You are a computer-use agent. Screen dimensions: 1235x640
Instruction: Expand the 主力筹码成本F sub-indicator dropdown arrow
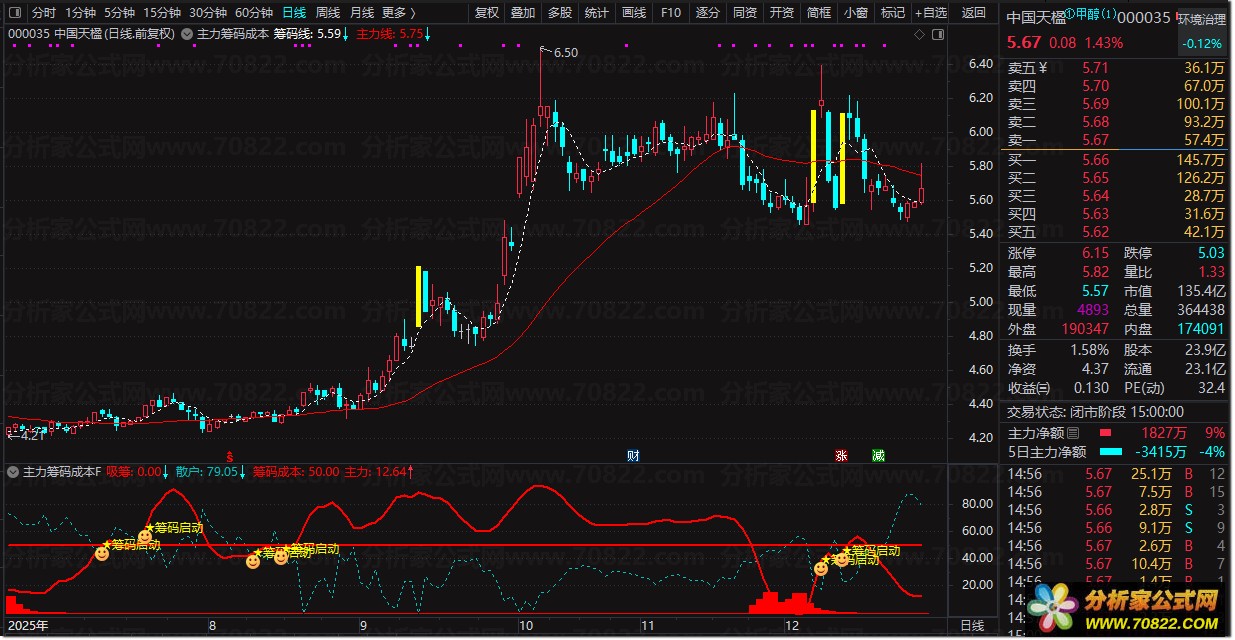click(x=14, y=471)
